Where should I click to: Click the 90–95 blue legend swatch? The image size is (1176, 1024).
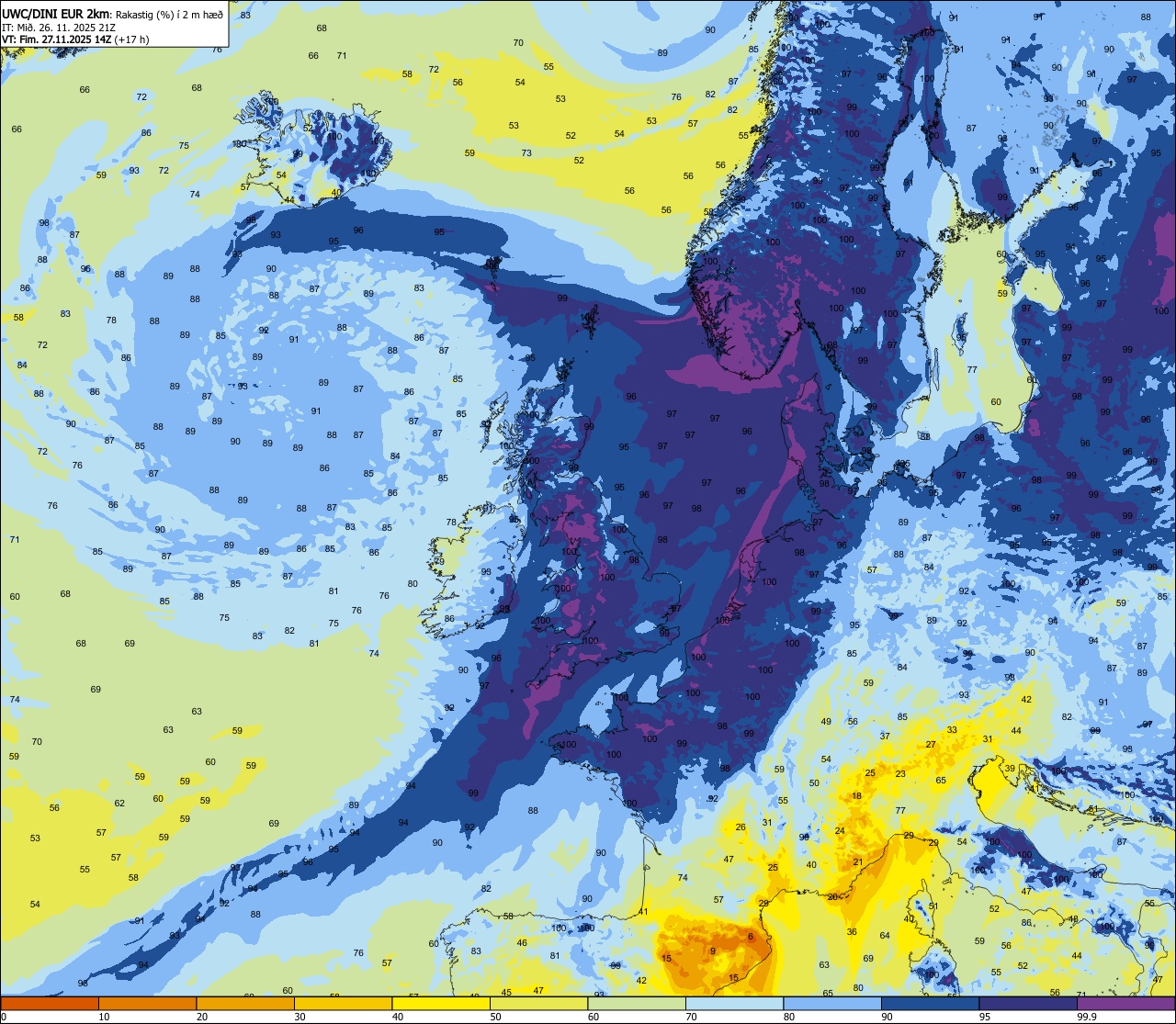tap(930, 1003)
